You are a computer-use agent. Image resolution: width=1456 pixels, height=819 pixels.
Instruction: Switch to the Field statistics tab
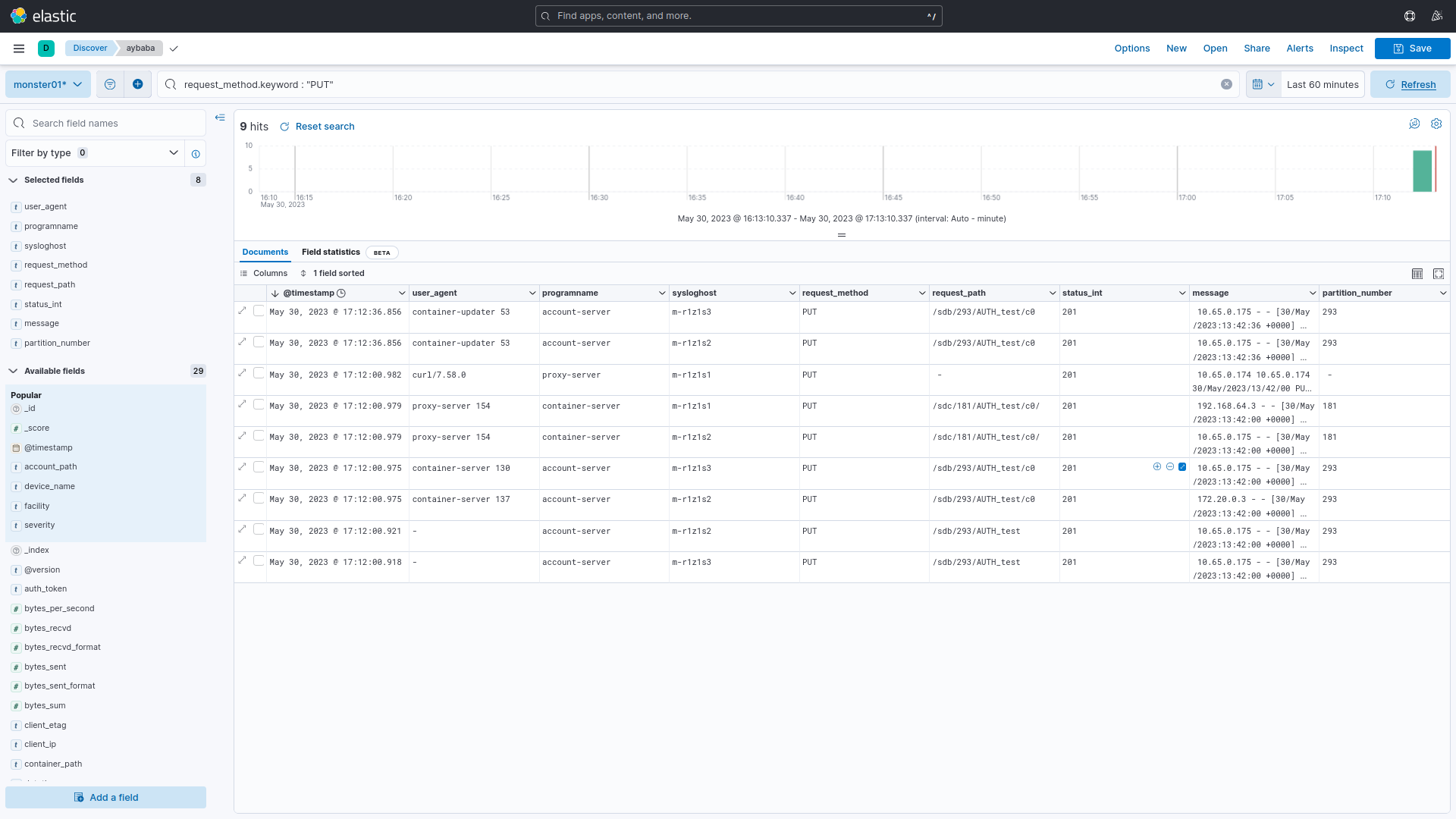pos(331,253)
